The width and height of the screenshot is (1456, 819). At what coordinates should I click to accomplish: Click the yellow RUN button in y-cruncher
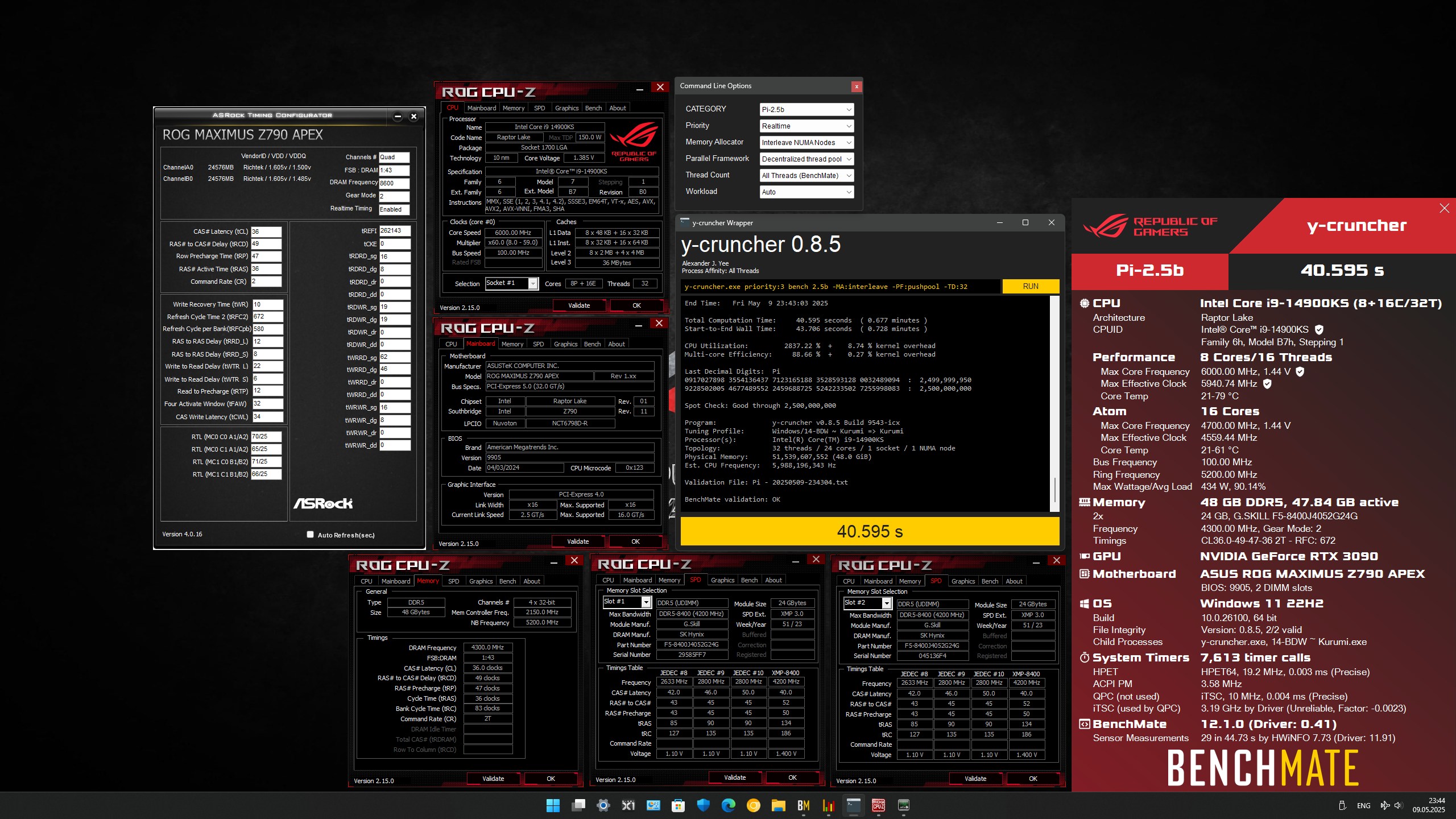1031,286
